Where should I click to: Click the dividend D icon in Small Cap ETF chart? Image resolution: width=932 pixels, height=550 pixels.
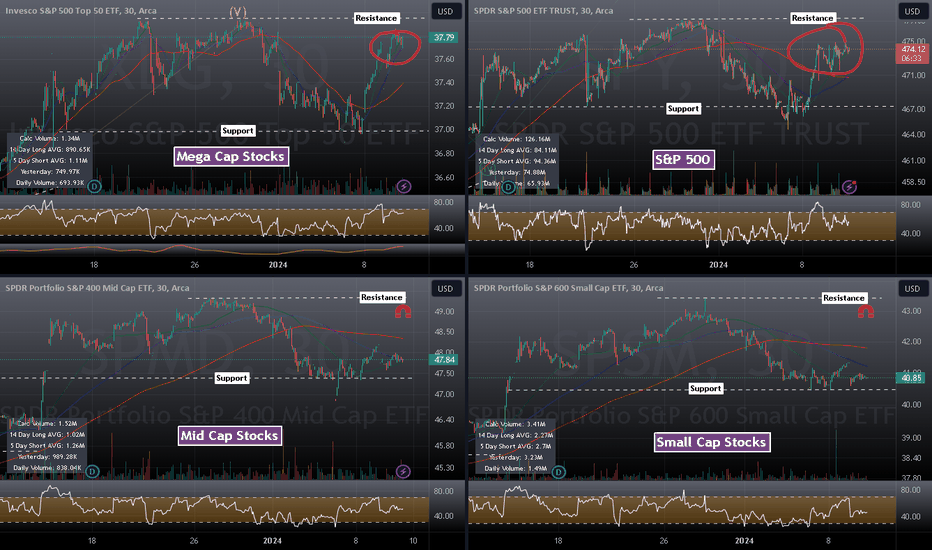click(x=558, y=472)
